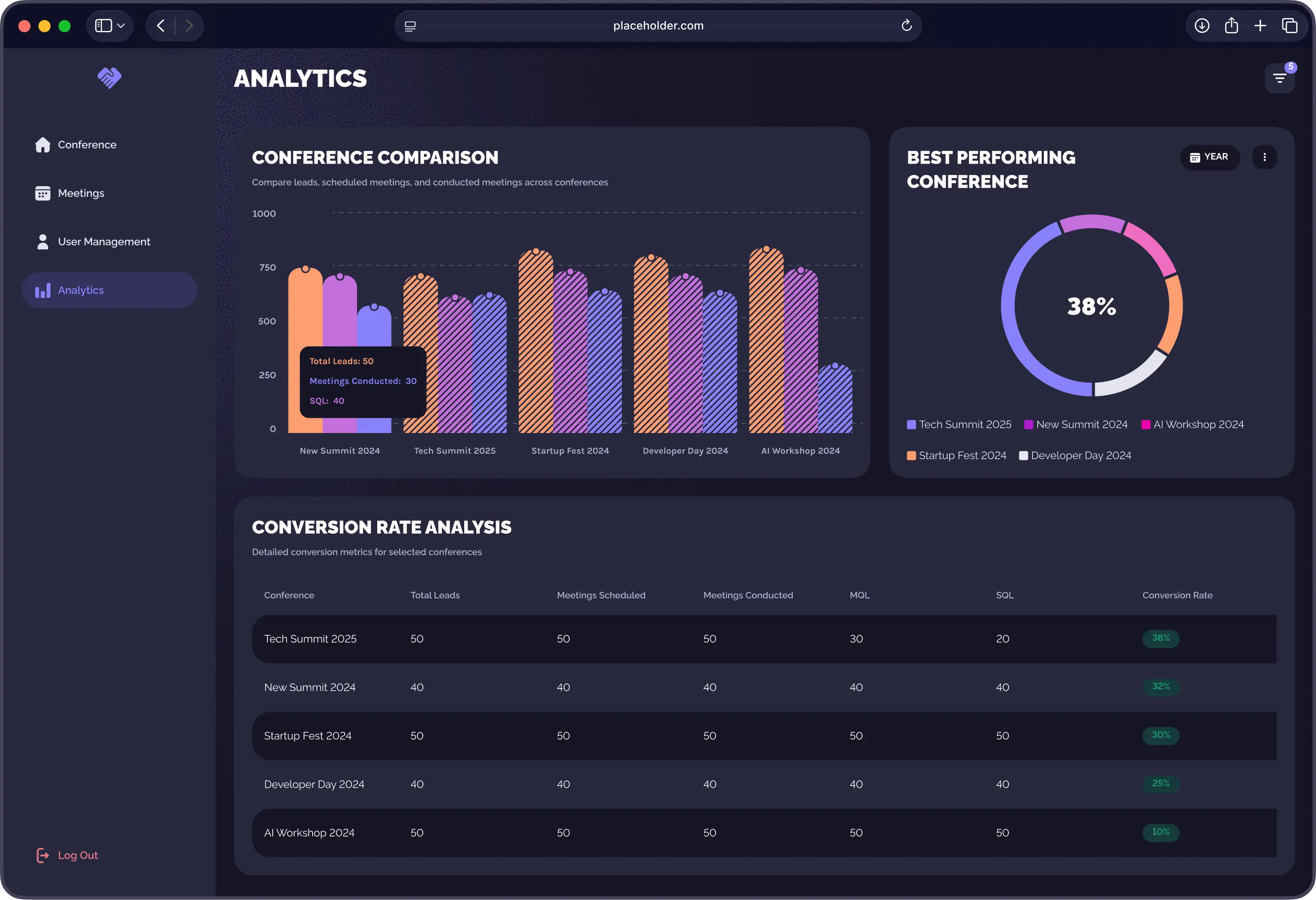The width and height of the screenshot is (1316, 900).
Task: Select Meetings in the sidebar navigation
Action: (81, 192)
